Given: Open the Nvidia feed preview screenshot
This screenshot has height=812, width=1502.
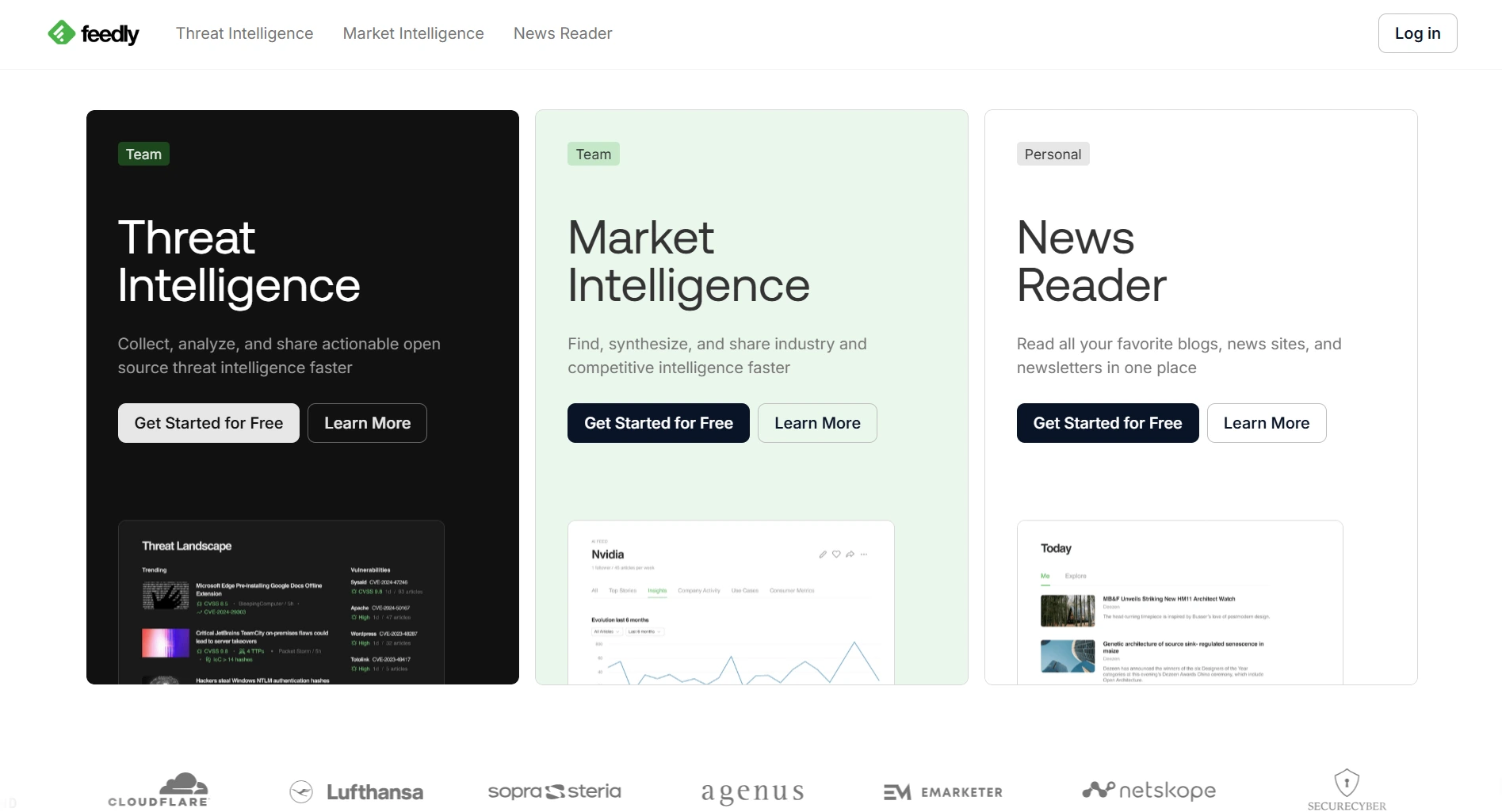Looking at the screenshot, I should 731,602.
